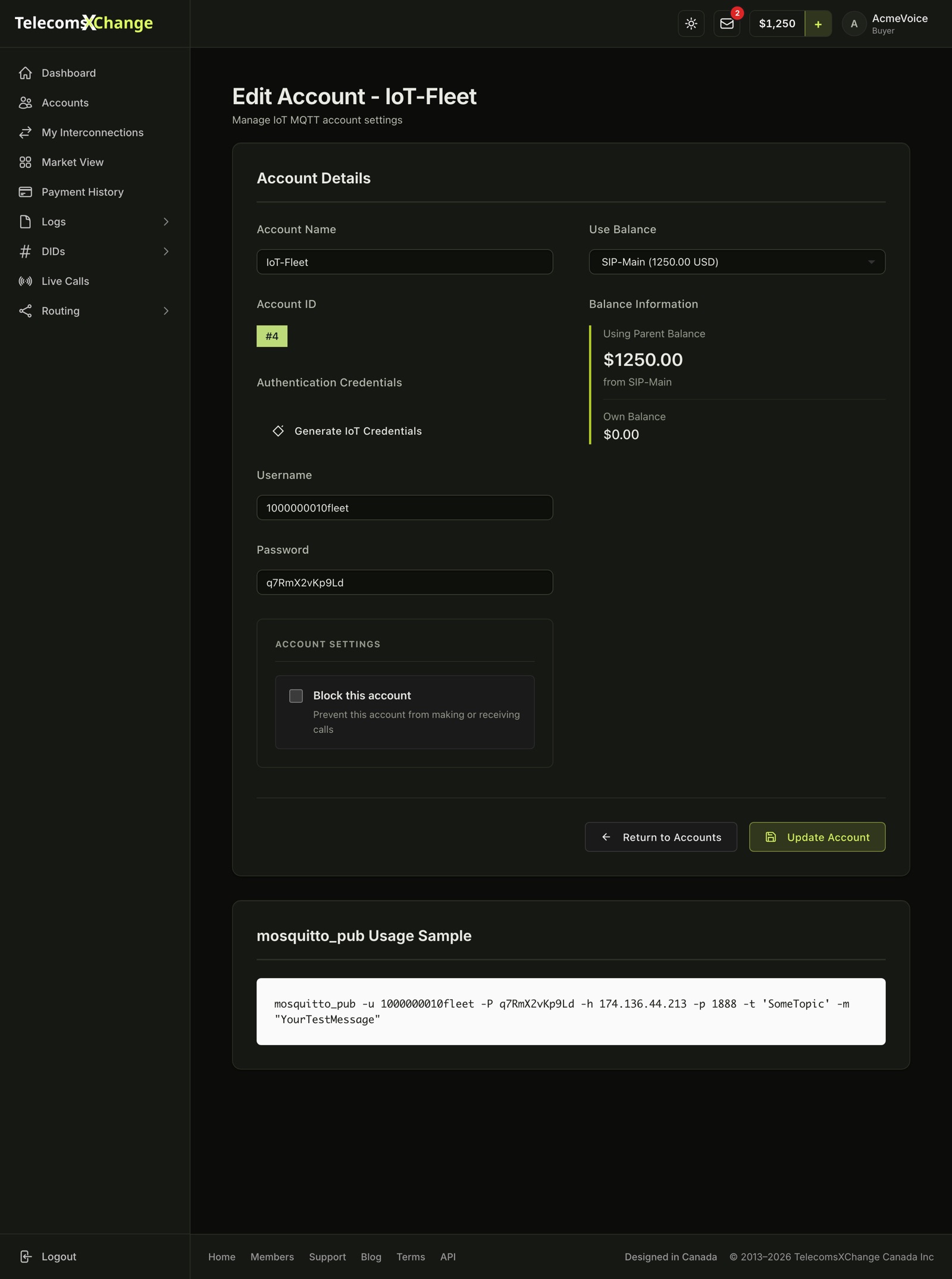Viewport: 952px width, 1279px height.
Task: Click the TelecomsXChange logo
Action: tap(84, 23)
